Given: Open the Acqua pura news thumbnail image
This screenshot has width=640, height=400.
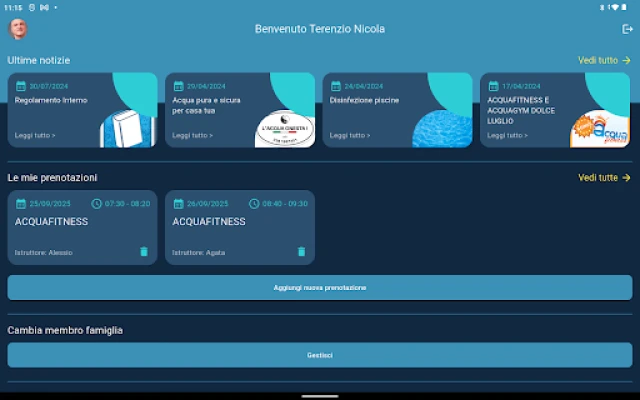Looking at the screenshot, I should (285, 127).
